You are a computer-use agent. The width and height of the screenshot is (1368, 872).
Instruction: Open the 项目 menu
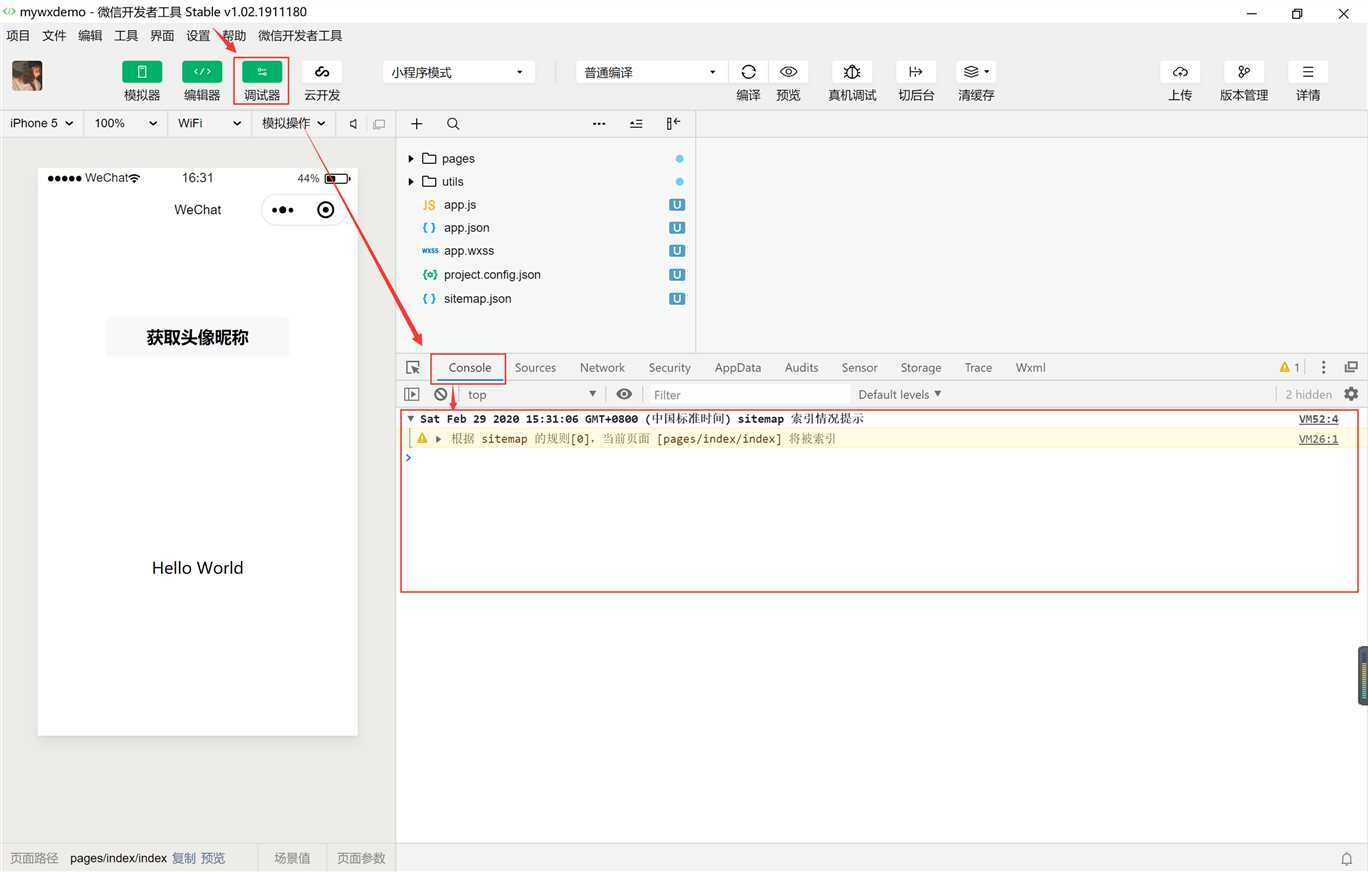click(x=18, y=35)
